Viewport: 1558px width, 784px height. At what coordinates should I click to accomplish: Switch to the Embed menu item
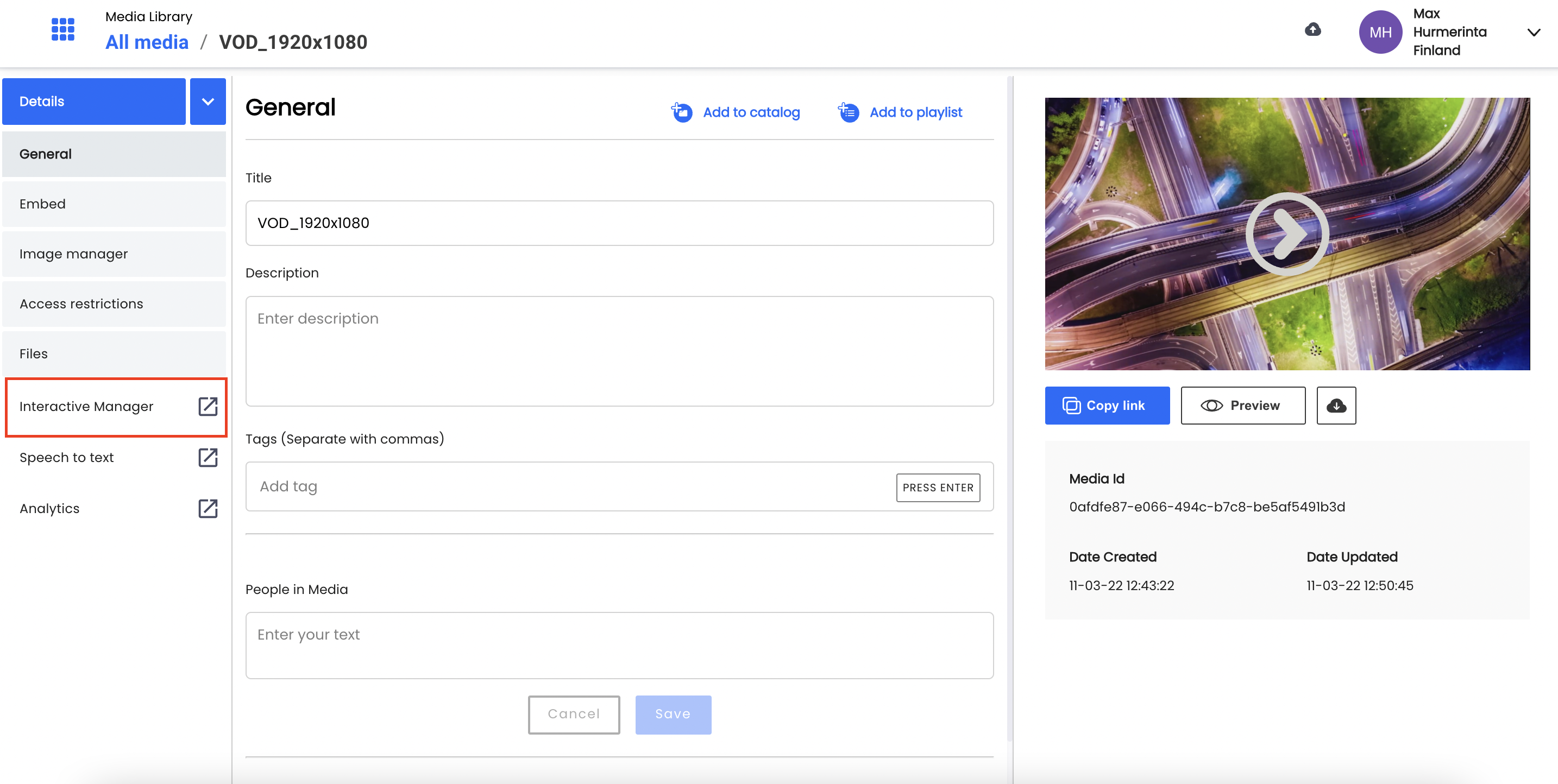[114, 204]
